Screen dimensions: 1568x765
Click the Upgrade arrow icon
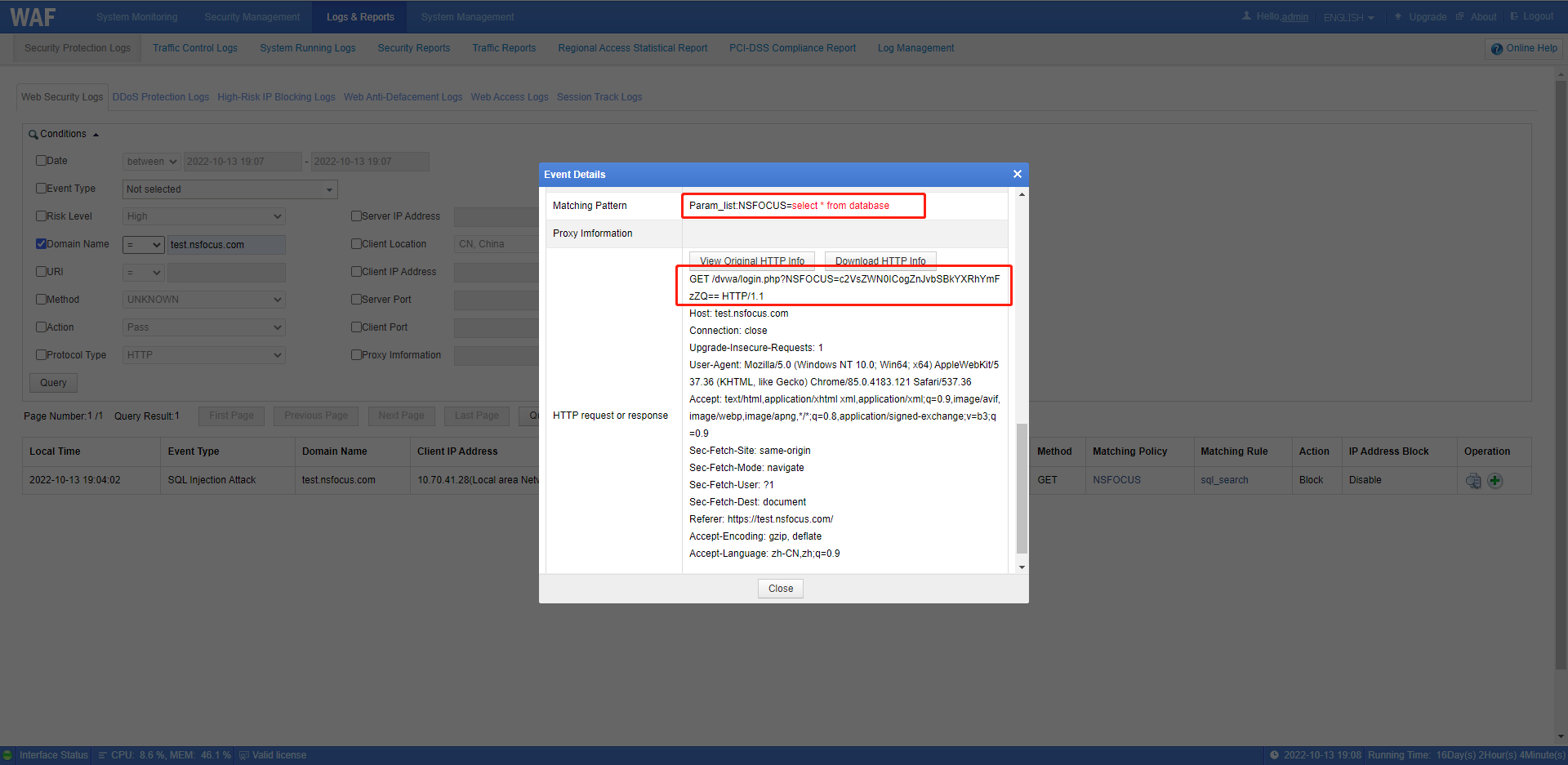pyautogui.click(x=1398, y=16)
